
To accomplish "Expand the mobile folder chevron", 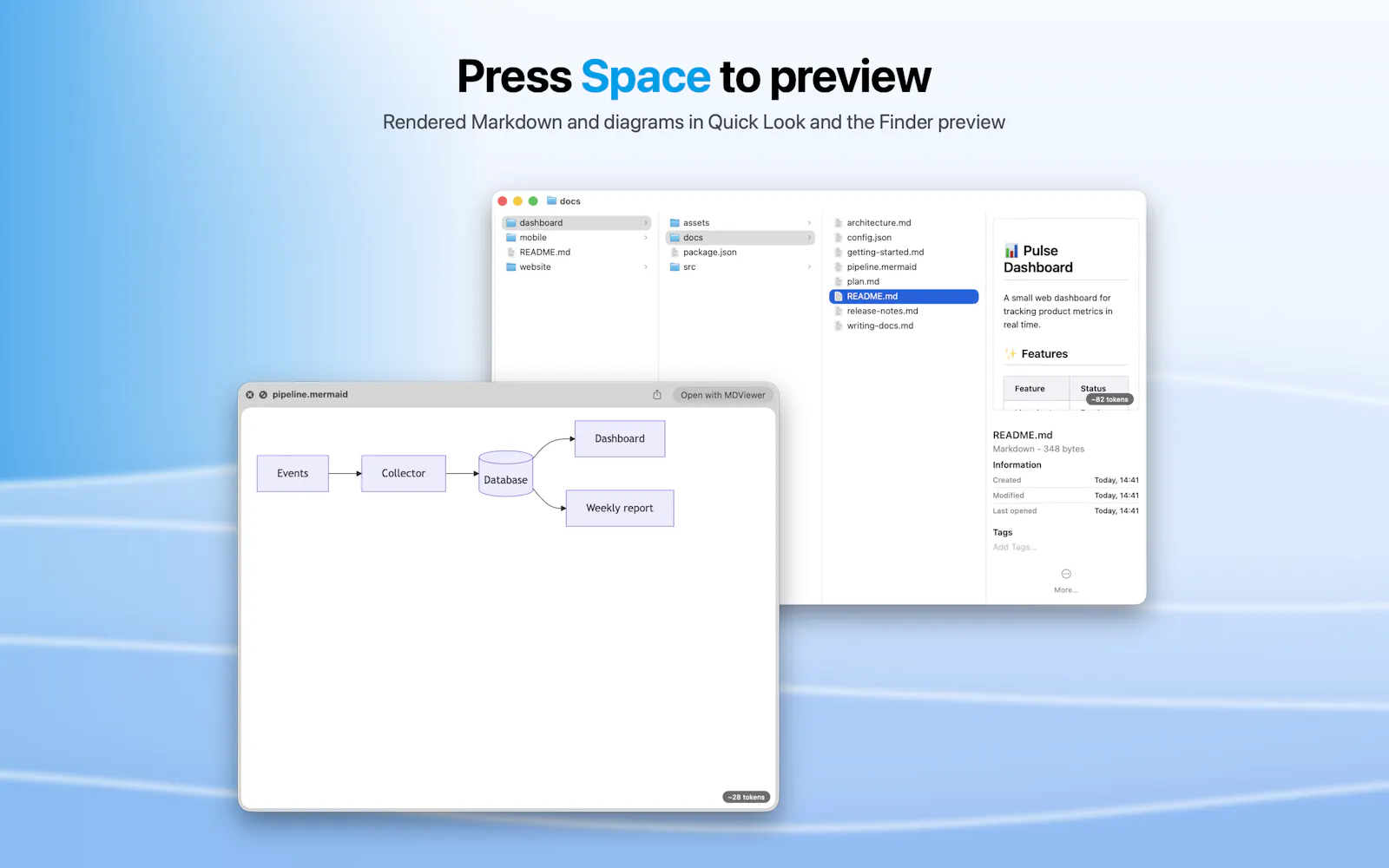I will click(x=645, y=238).
